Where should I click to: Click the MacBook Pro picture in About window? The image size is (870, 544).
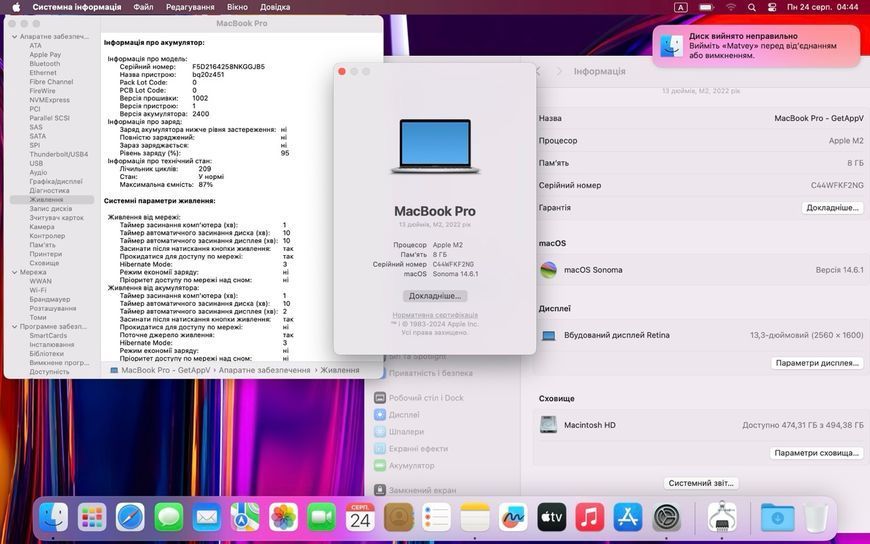click(435, 146)
